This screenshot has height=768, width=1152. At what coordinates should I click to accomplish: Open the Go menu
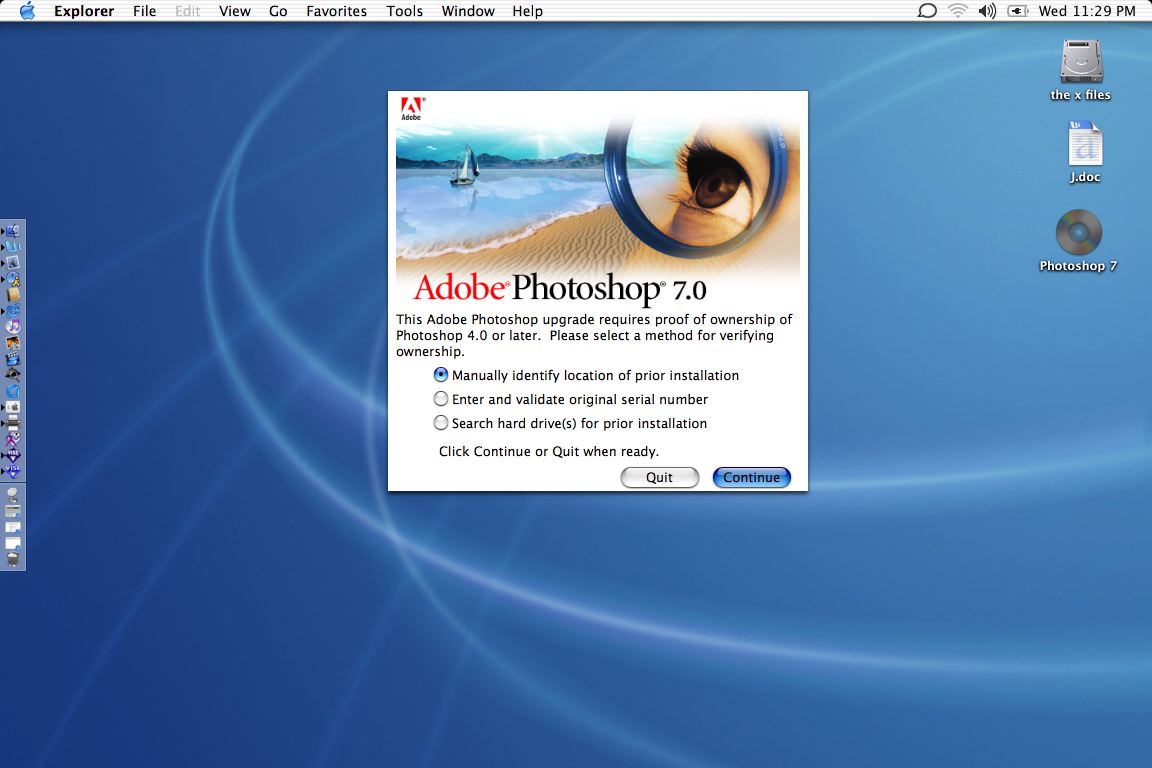click(278, 11)
